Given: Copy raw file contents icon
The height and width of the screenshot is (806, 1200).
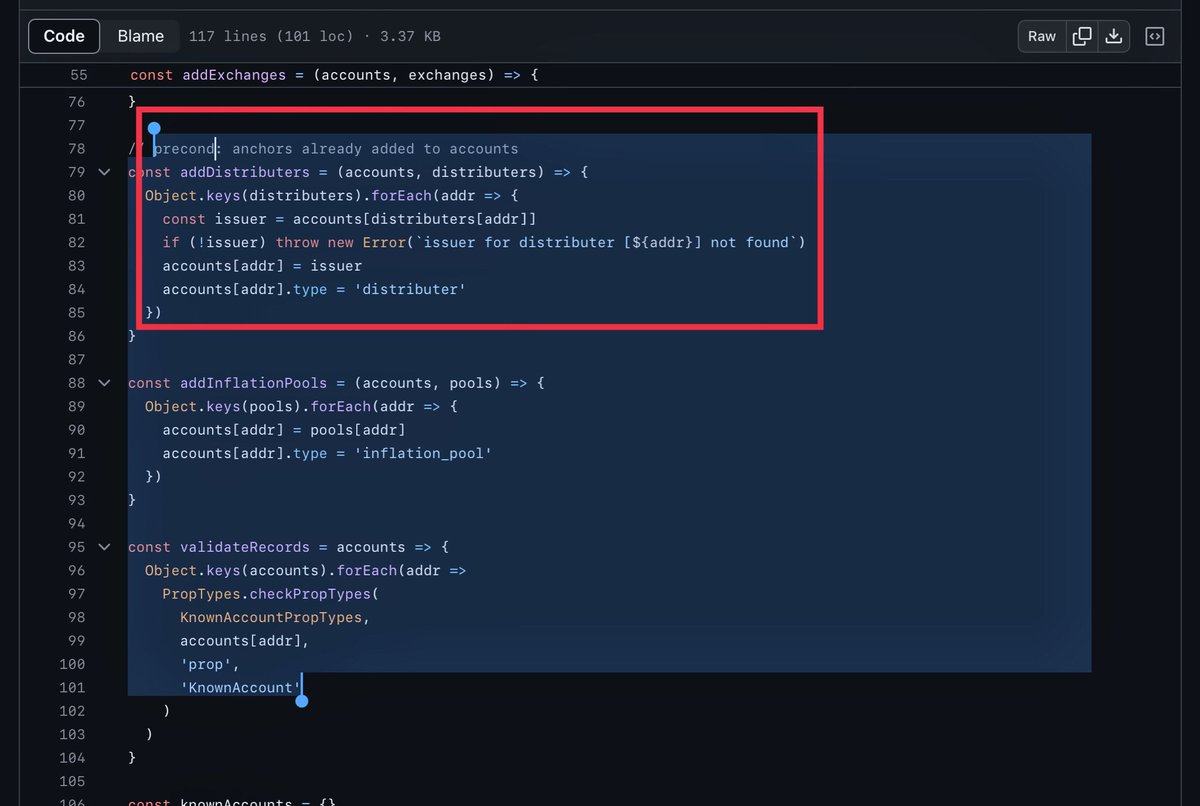Looking at the screenshot, I should coord(1082,36).
